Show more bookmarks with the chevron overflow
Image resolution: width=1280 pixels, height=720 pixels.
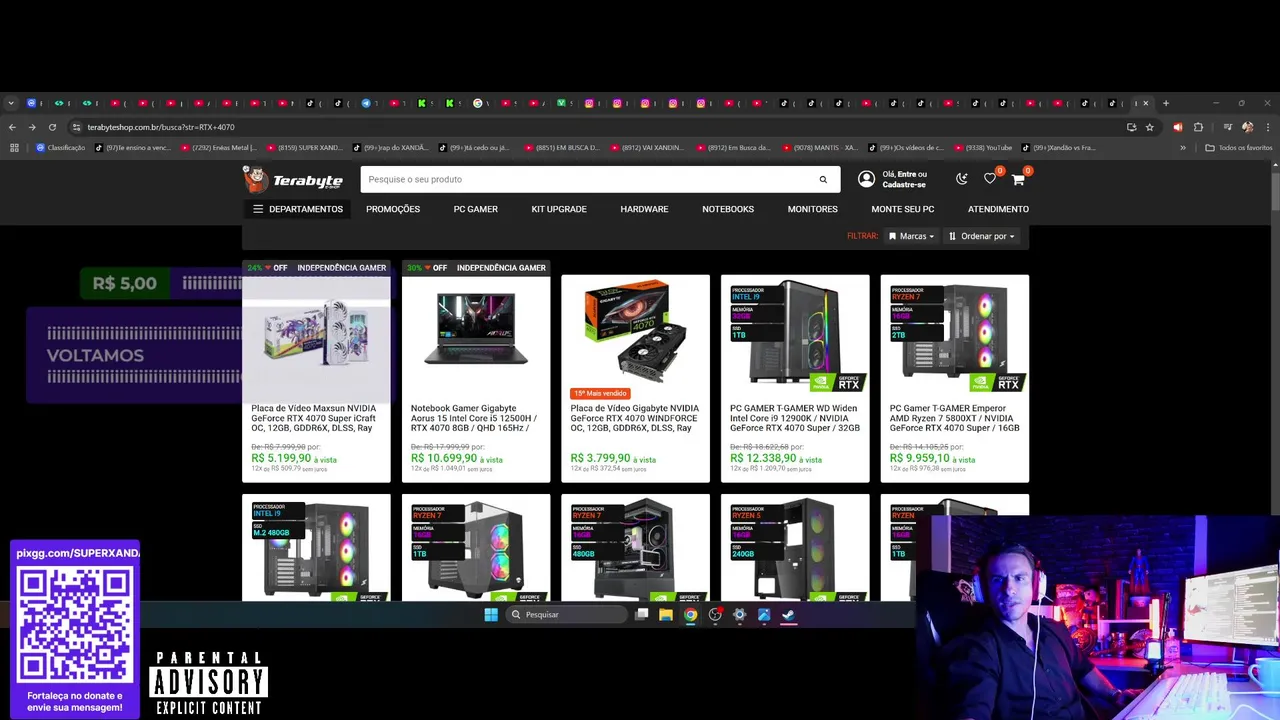point(1183,148)
